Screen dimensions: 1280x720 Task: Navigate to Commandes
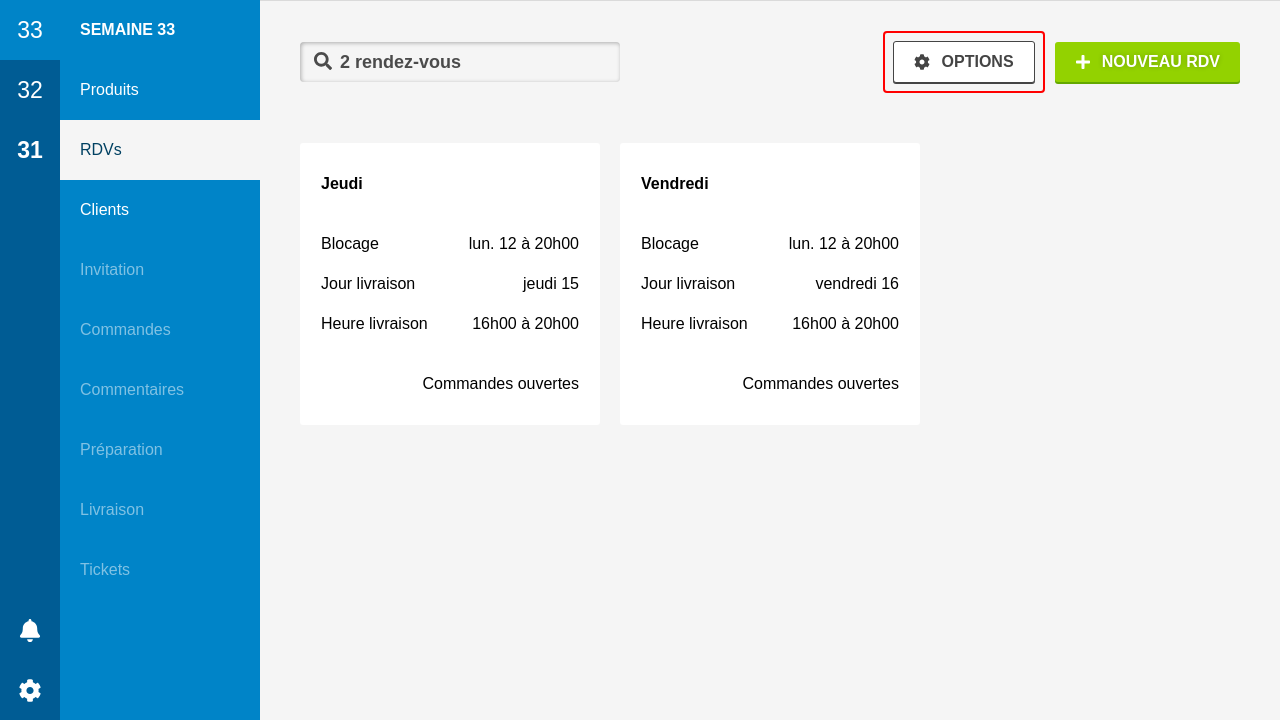point(160,330)
